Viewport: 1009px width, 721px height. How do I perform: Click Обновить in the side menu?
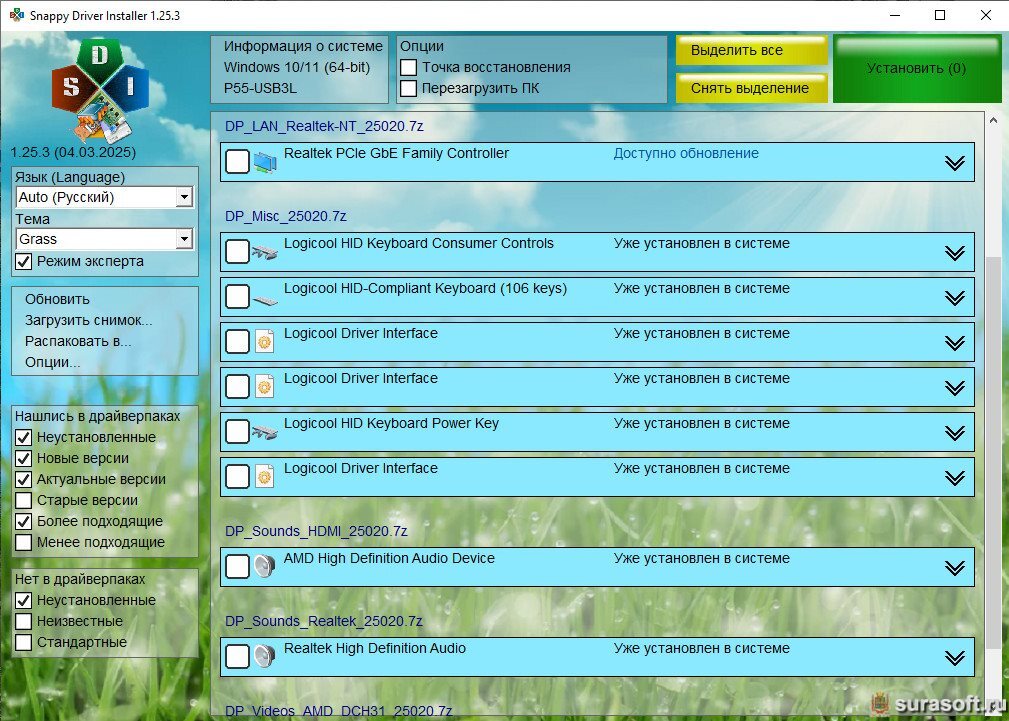click(x=57, y=299)
